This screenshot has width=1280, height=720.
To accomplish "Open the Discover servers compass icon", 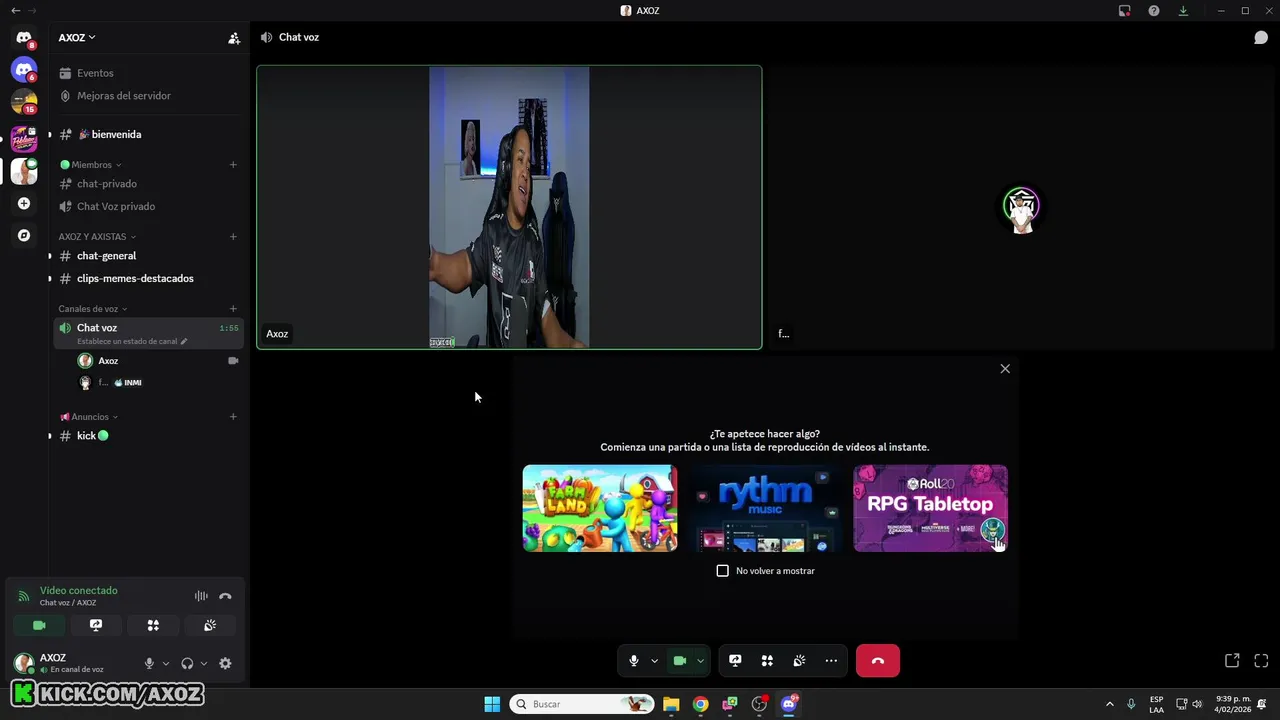I will [x=24, y=235].
